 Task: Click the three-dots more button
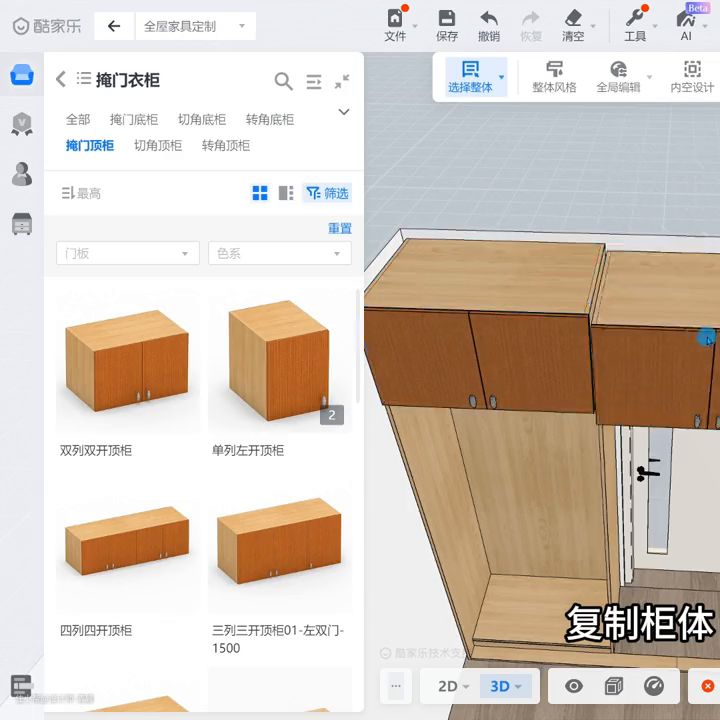[x=396, y=686]
